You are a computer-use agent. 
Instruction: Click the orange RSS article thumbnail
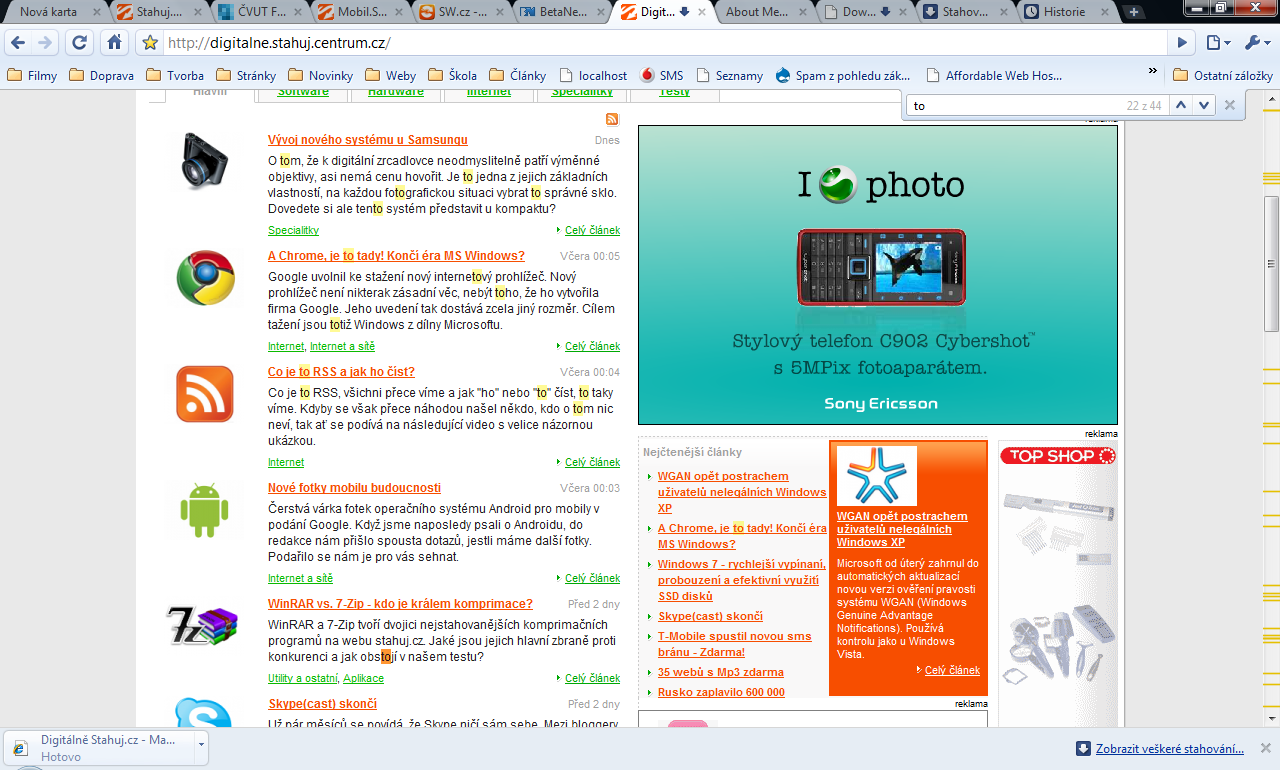pos(205,393)
